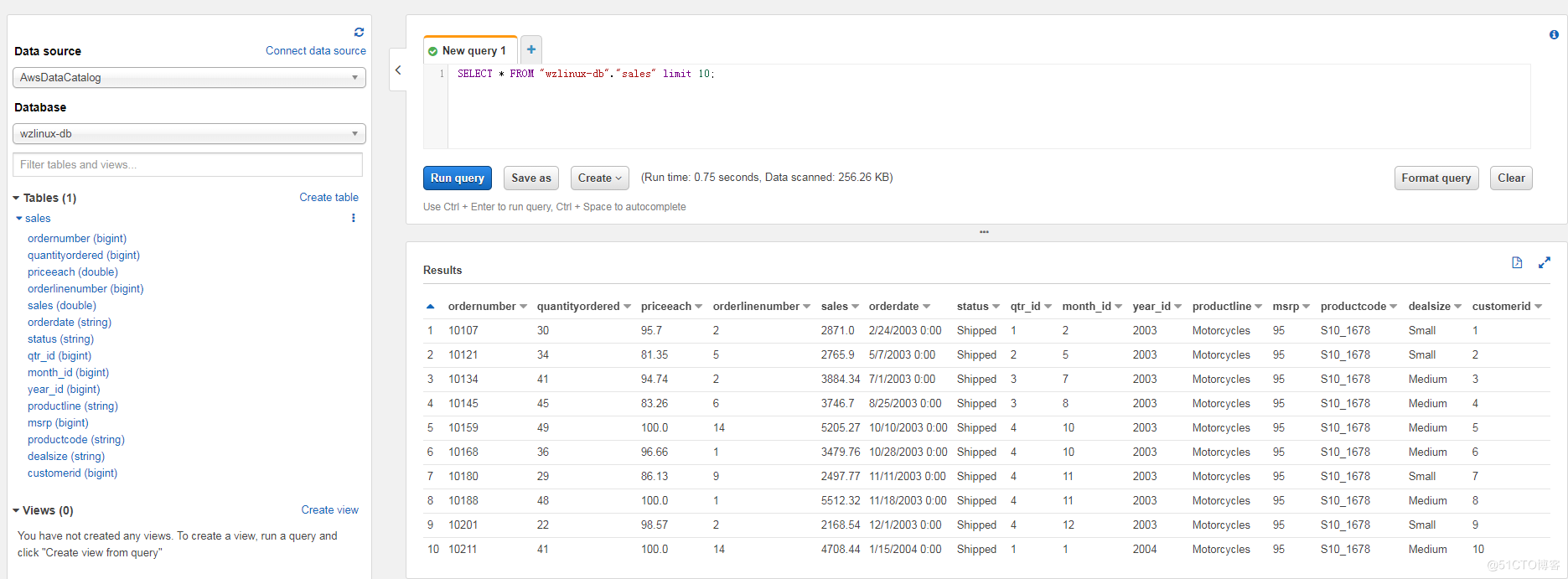Refresh the data source panel
Viewport: 1568px width, 579px height.
pyautogui.click(x=359, y=32)
